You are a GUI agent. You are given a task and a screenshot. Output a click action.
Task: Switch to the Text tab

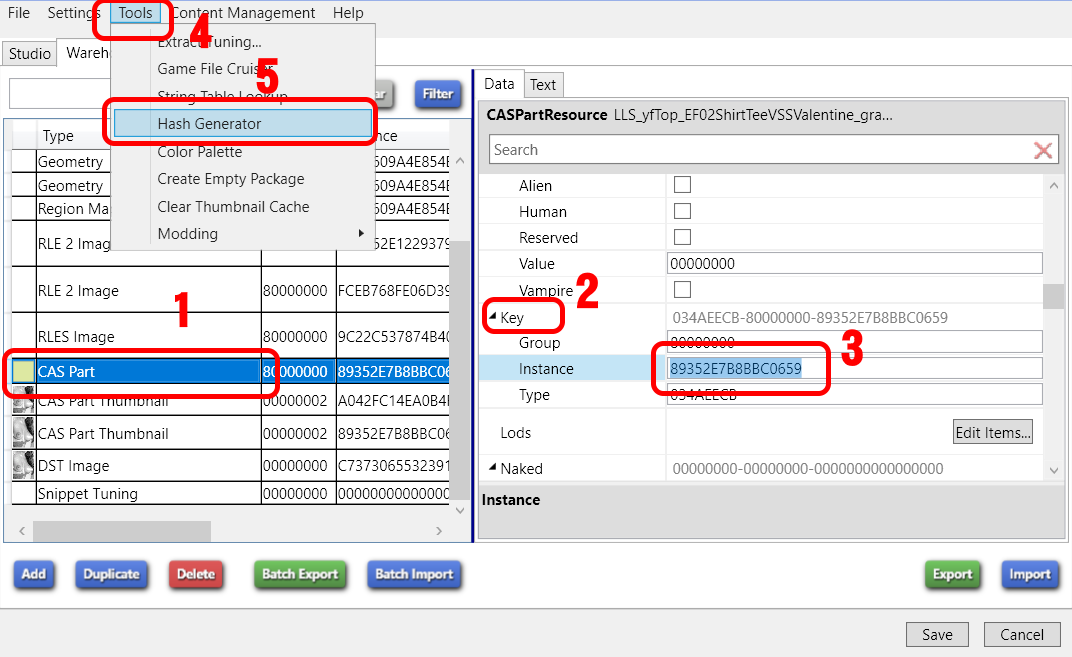pos(543,85)
